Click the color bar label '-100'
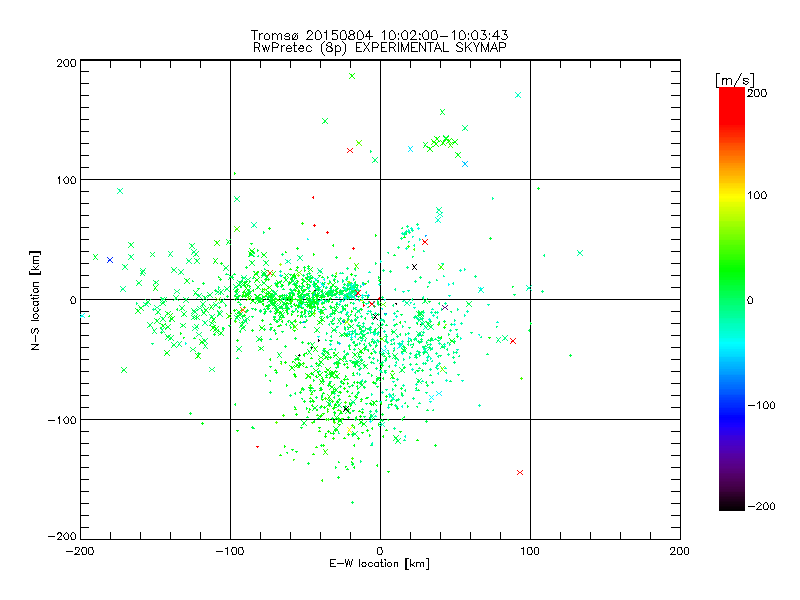Screen dimensions: 800x600 pyautogui.click(x=761, y=405)
